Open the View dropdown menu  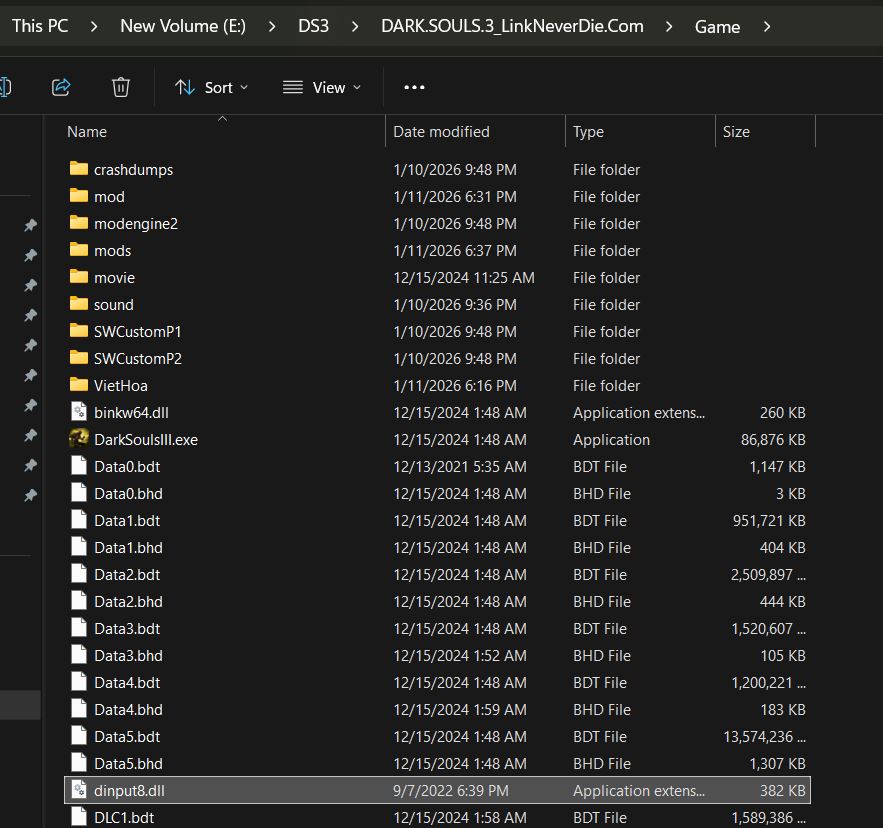click(321, 87)
